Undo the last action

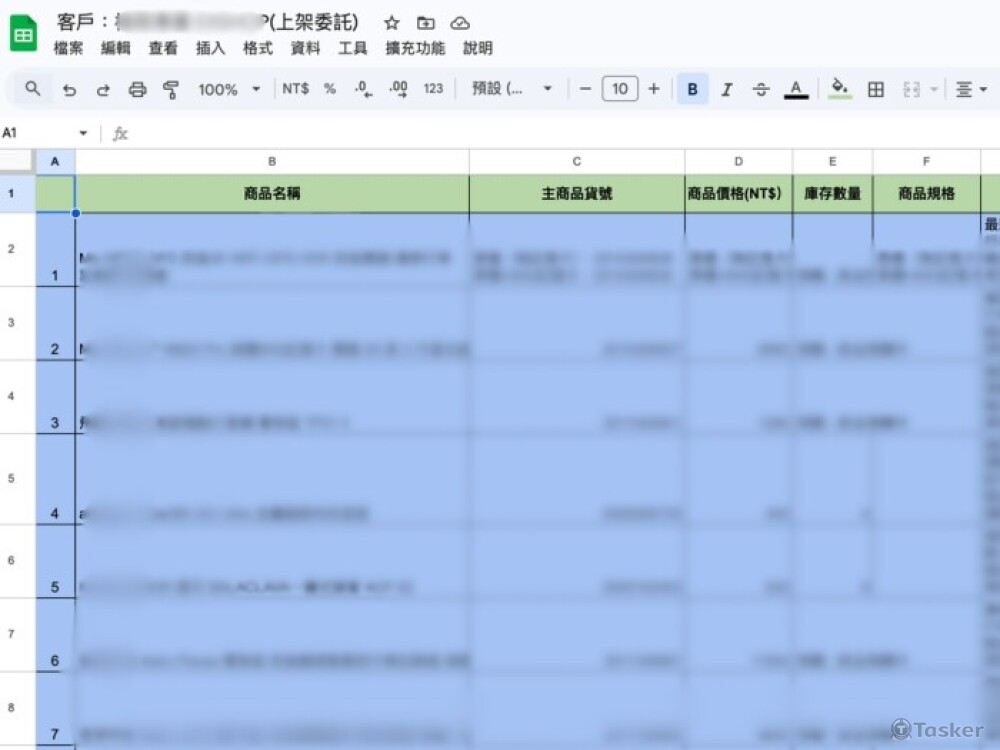click(x=68, y=89)
